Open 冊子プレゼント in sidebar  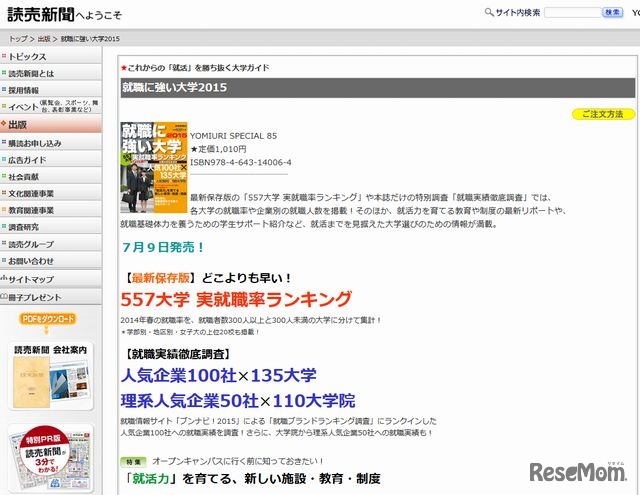click(x=51, y=297)
